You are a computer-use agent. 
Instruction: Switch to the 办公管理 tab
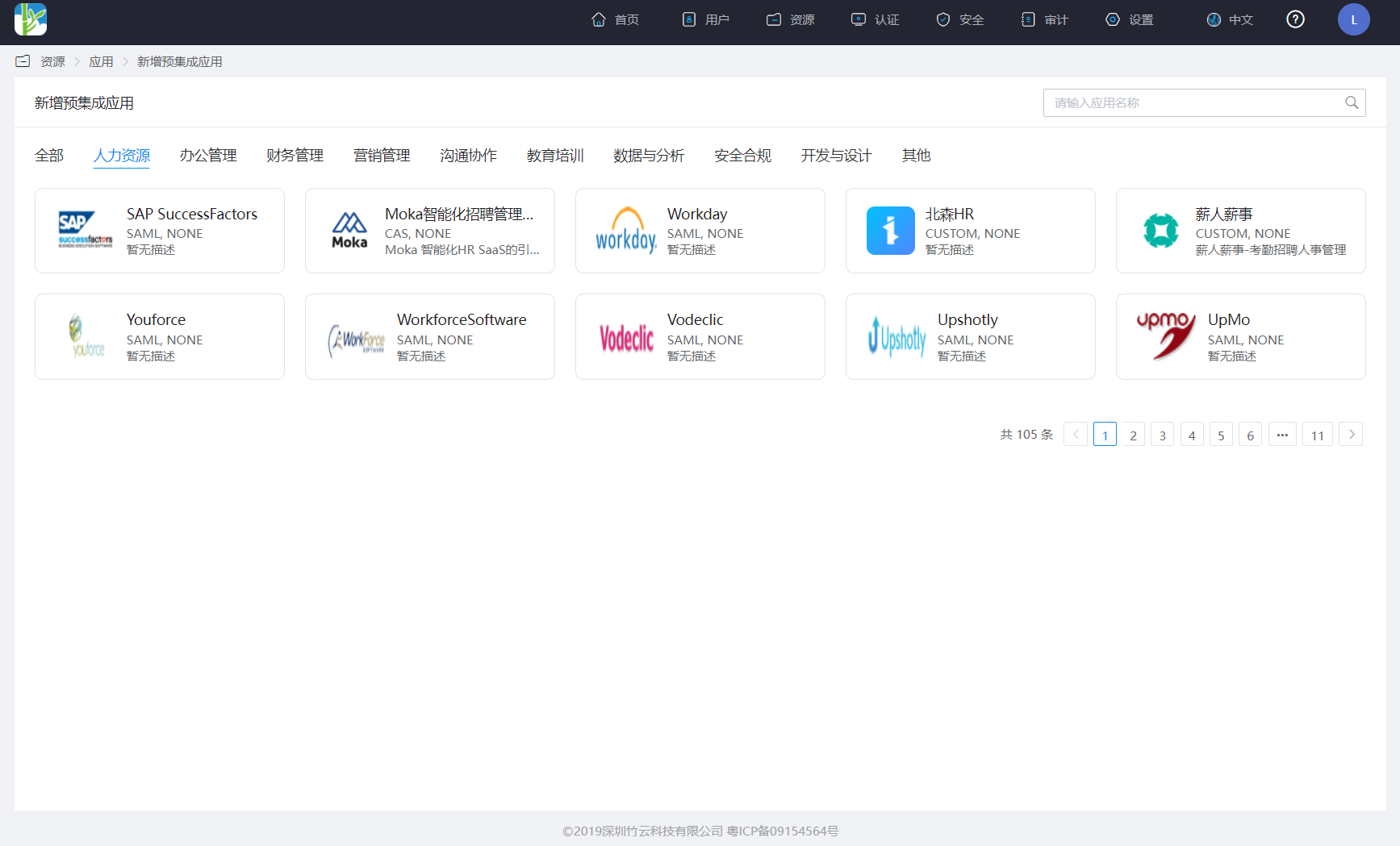(x=208, y=156)
